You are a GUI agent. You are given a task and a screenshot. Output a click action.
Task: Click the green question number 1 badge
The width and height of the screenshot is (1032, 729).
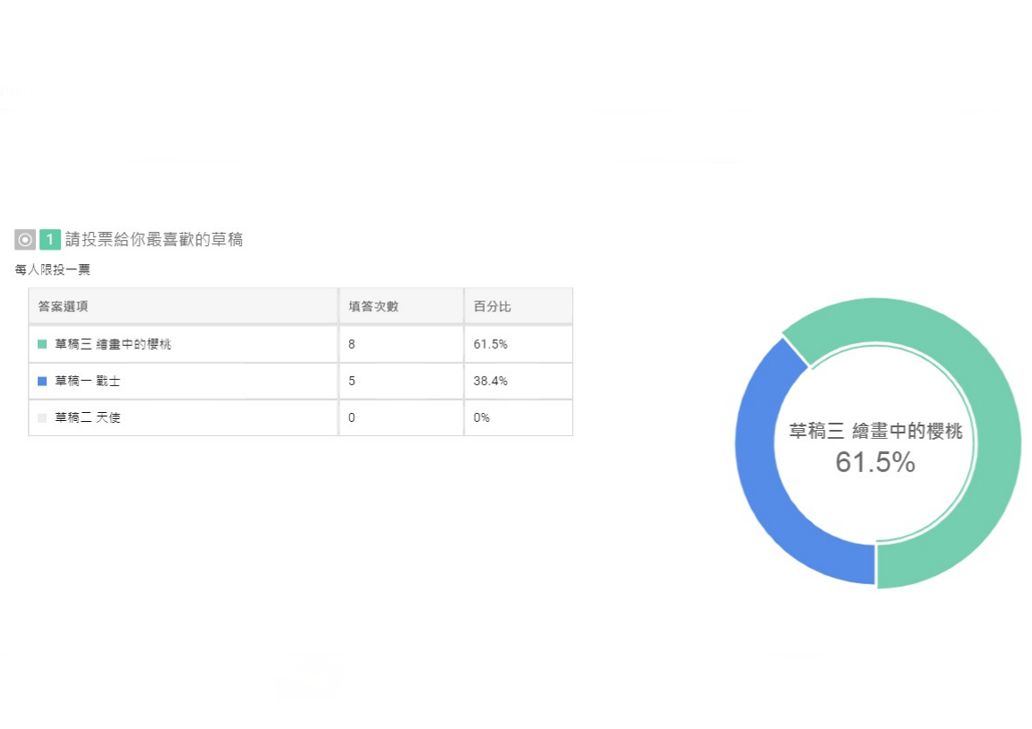50,239
